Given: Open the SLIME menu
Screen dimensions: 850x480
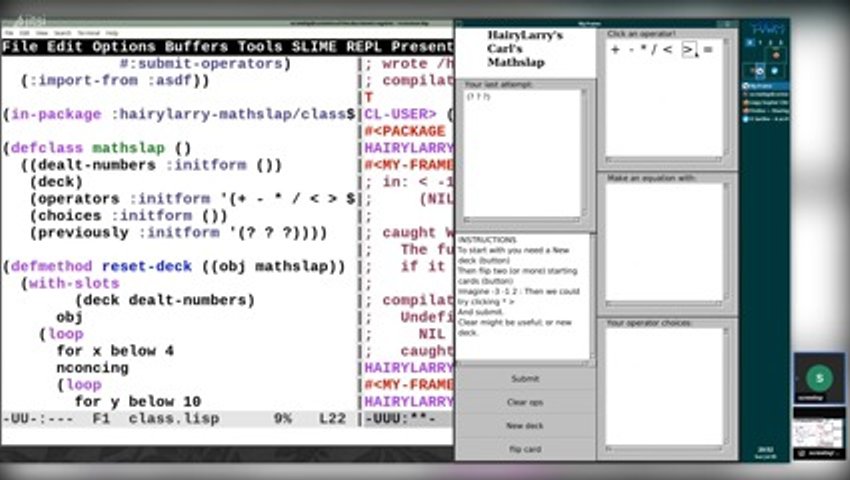Looking at the screenshot, I should 314,47.
